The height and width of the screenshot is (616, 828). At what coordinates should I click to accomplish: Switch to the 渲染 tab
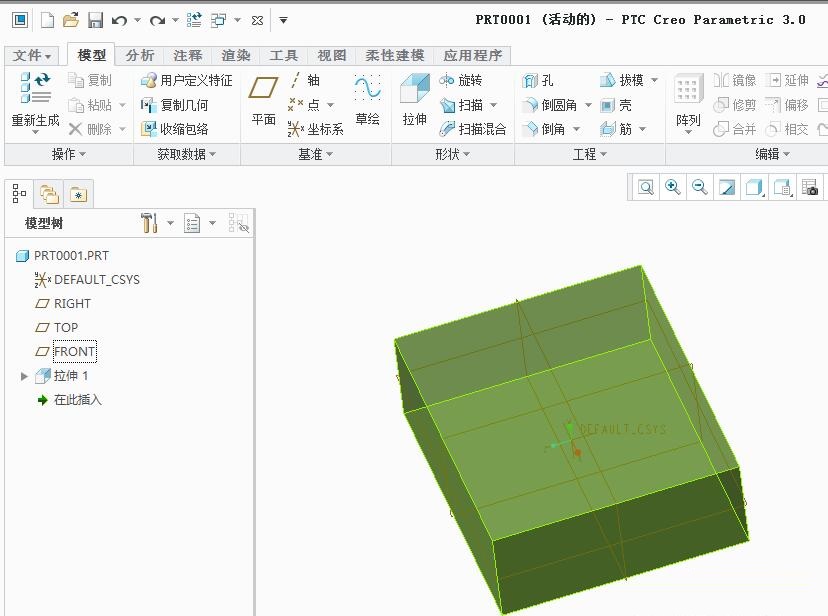[x=236, y=55]
